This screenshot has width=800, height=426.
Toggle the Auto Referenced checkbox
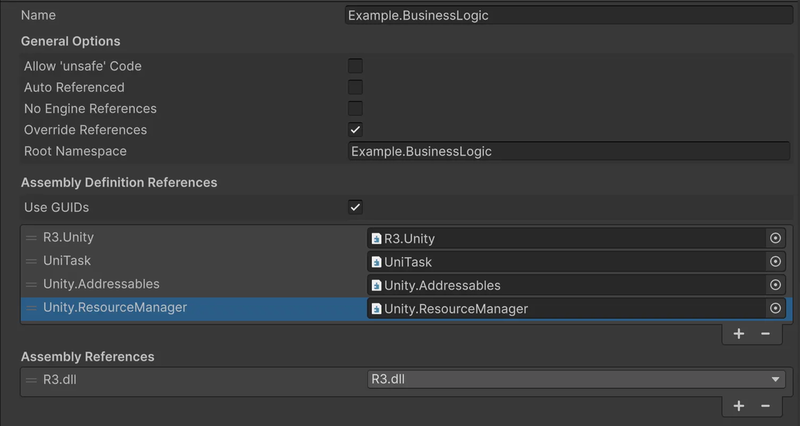[x=355, y=87]
